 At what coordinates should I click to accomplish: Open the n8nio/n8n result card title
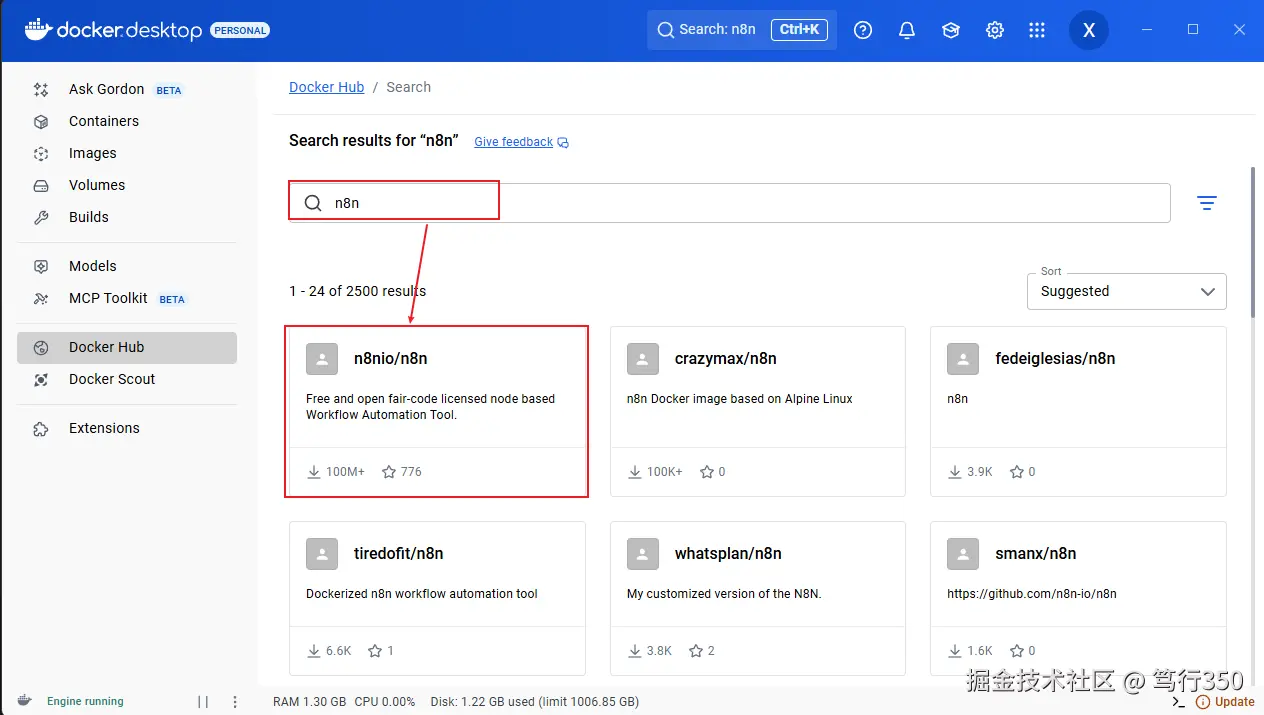[x=391, y=359]
